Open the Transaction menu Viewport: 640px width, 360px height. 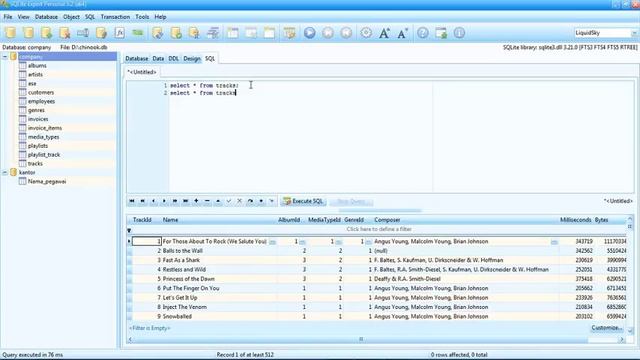point(115,17)
